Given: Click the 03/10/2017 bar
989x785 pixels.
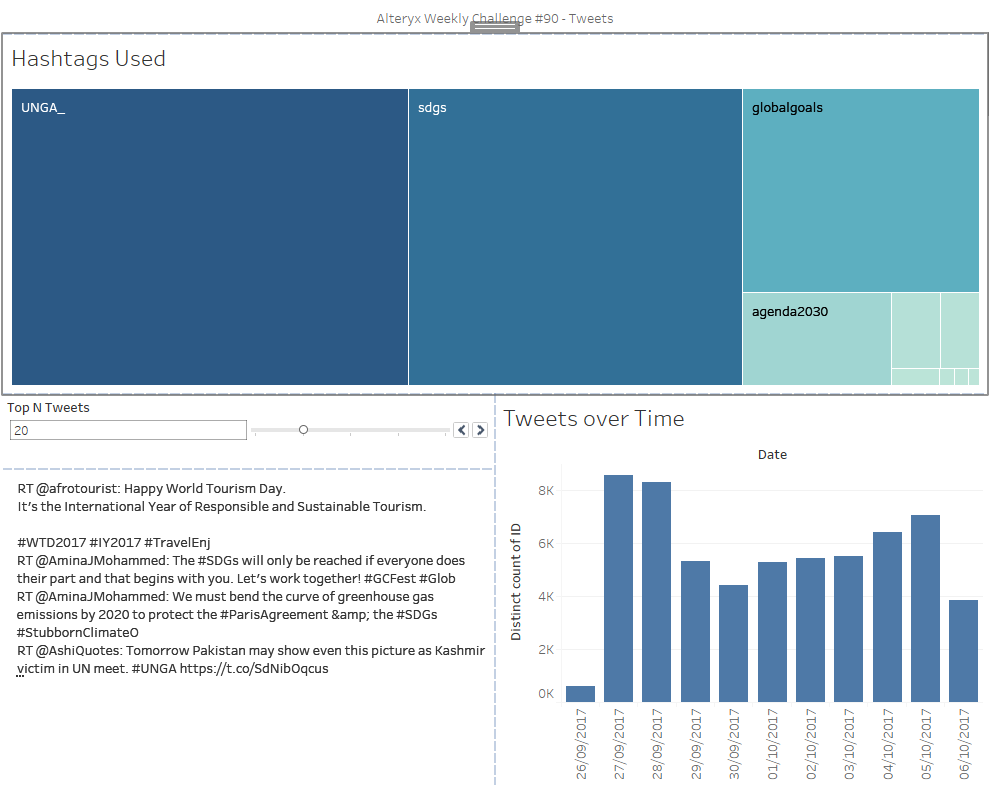Looking at the screenshot, I should point(848,629).
